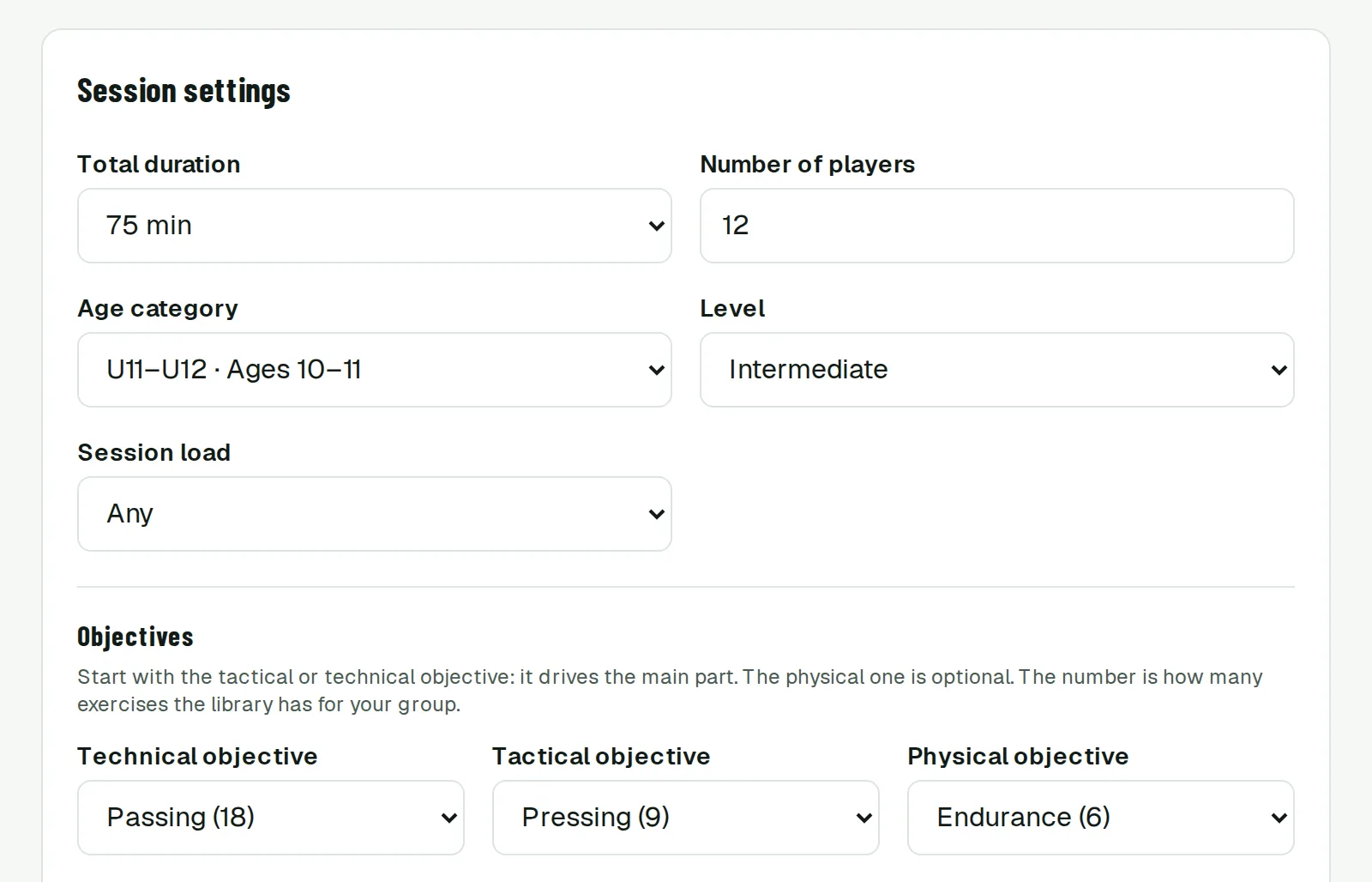The width and height of the screenshot is (1372, 882).
Task: Click the 'Objectives' heading
Action: coord(135,637)
